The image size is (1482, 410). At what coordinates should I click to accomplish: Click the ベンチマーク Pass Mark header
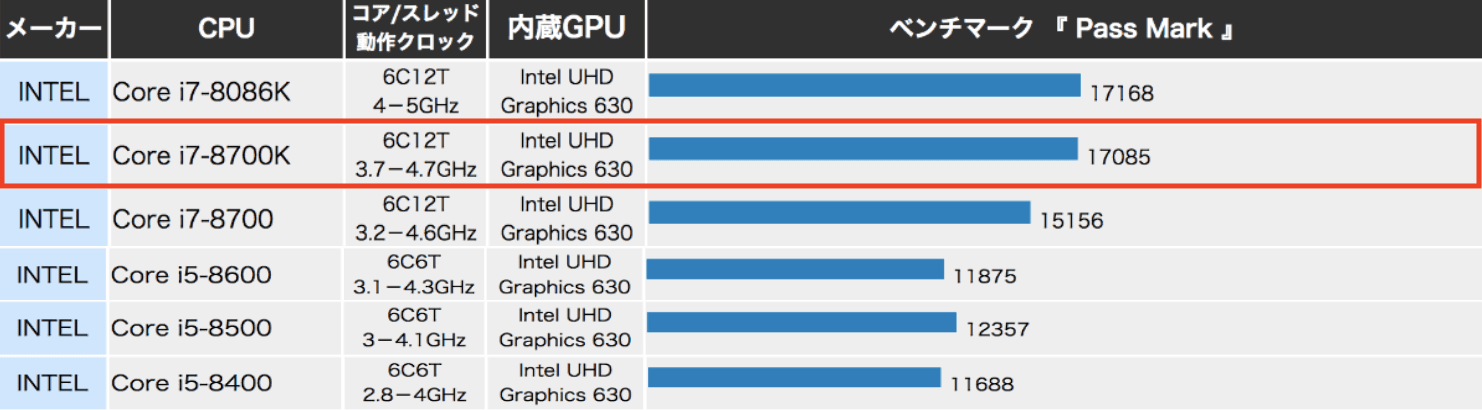(1062, 29)
